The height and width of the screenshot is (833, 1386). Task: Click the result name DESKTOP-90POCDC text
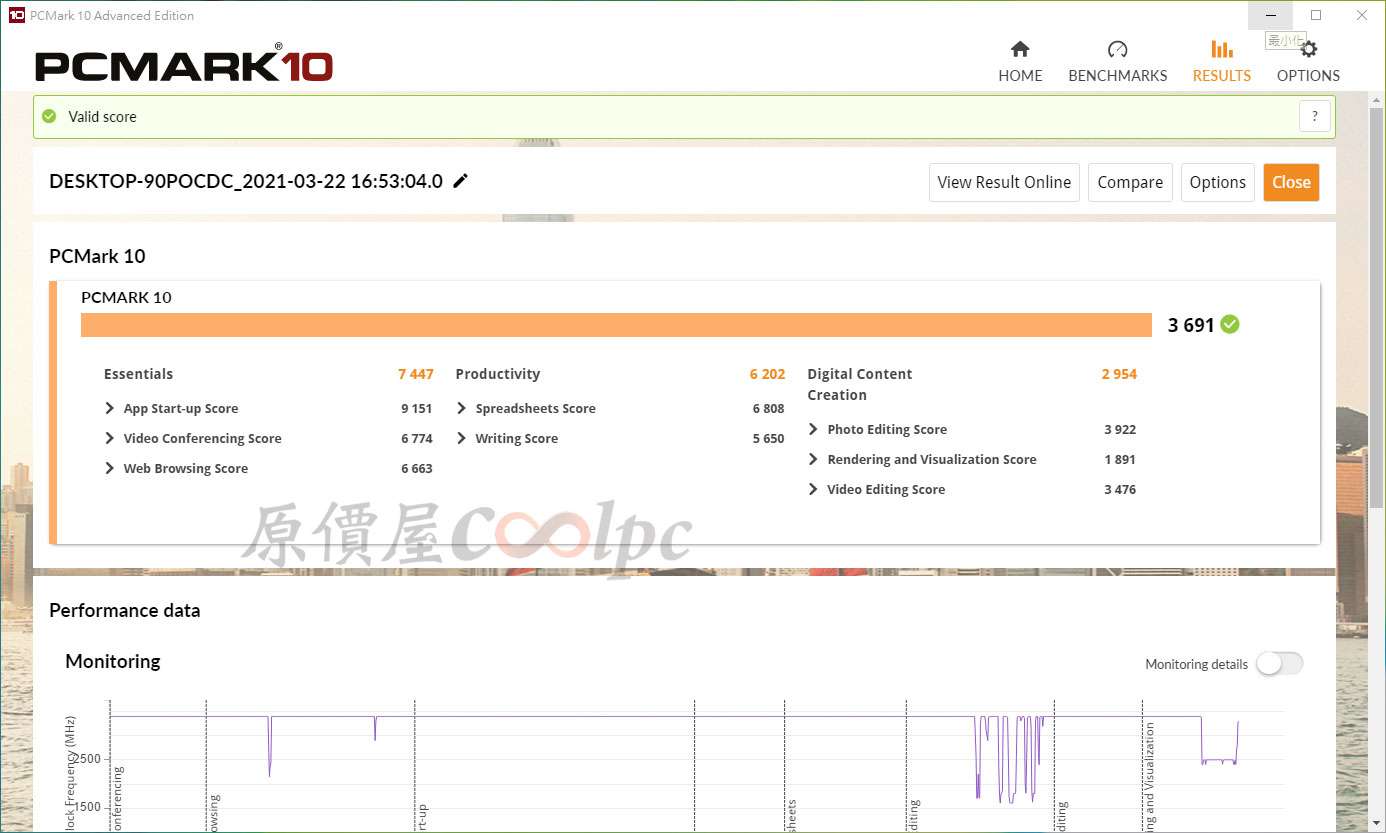246,181
